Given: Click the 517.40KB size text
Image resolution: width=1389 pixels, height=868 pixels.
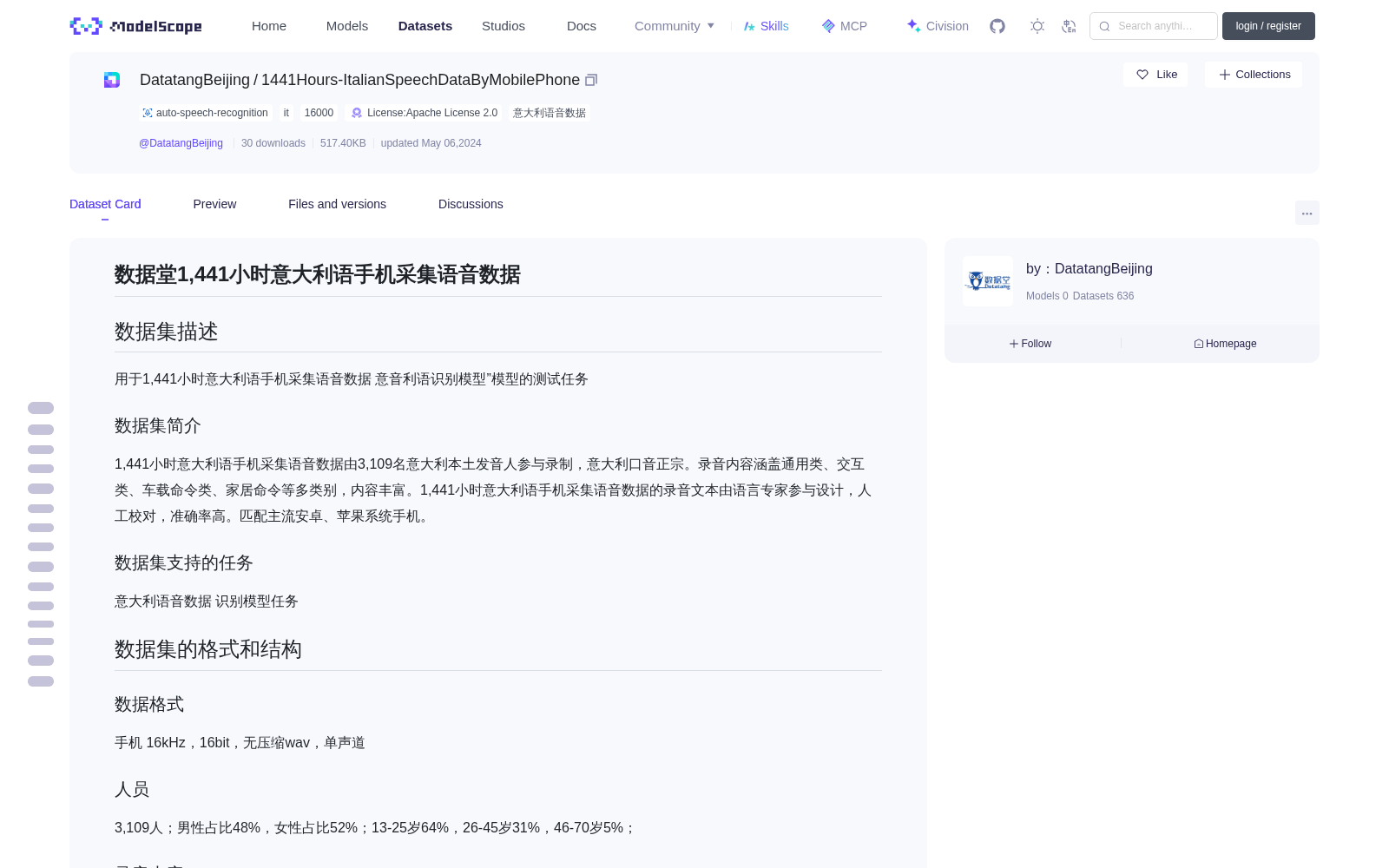Looking at the screenshot, I should tap(343, 143).
